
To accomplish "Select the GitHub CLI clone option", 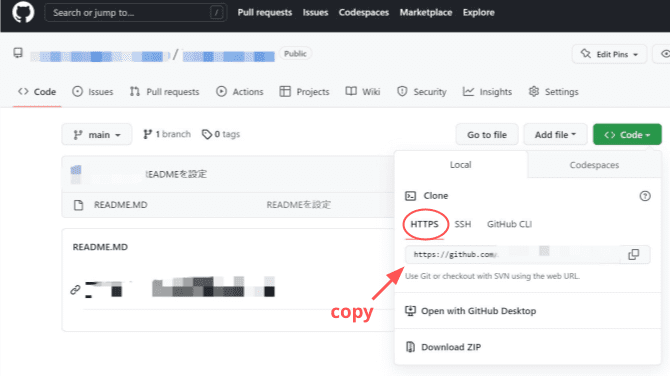I will [509, 224].
